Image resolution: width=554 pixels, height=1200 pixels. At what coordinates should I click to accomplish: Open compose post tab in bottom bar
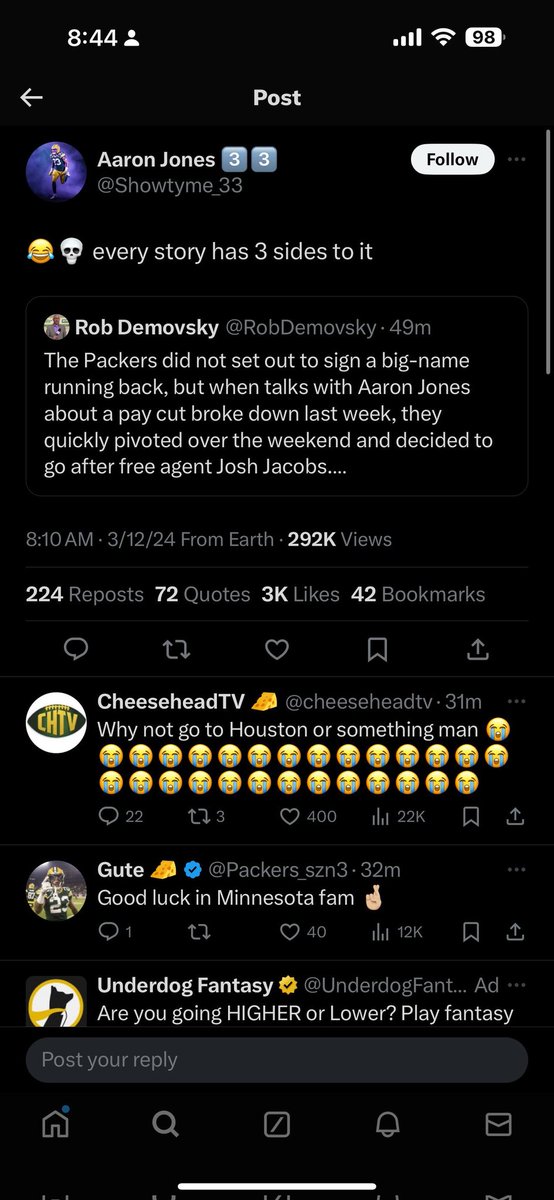pos(277,1124)
